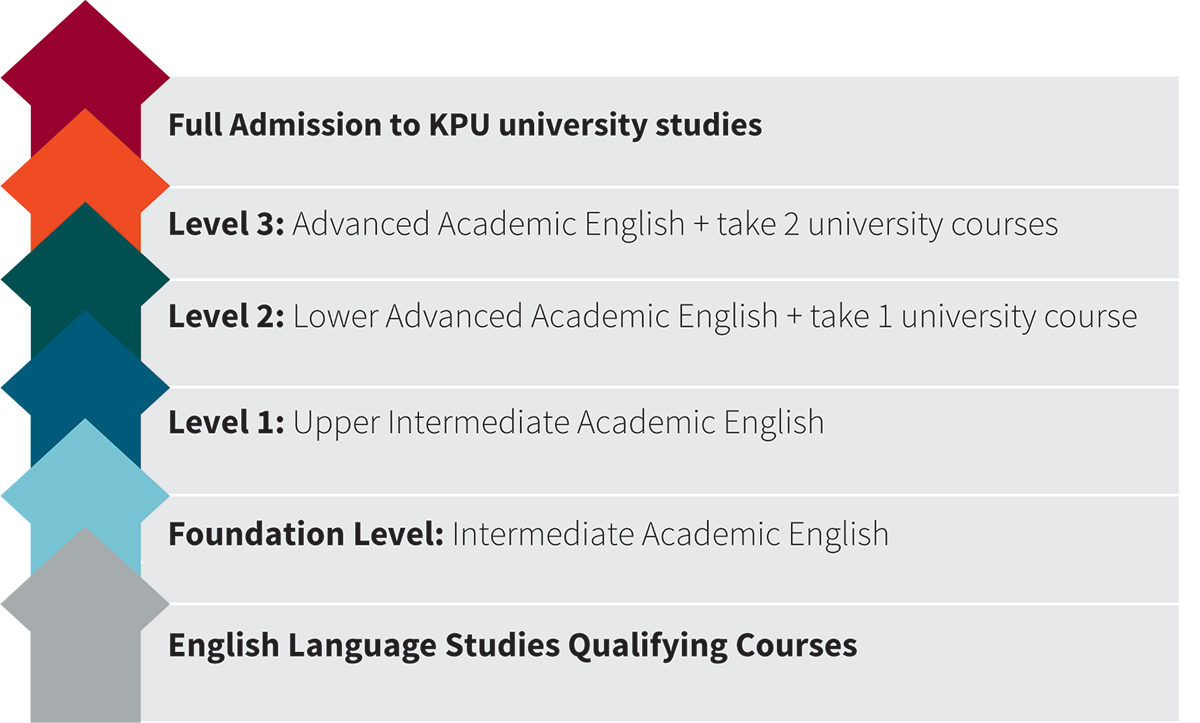Select the "Lower Advanced Academic English" text
This screenshot has height=723, width=1200.
[x=535, y=317]
